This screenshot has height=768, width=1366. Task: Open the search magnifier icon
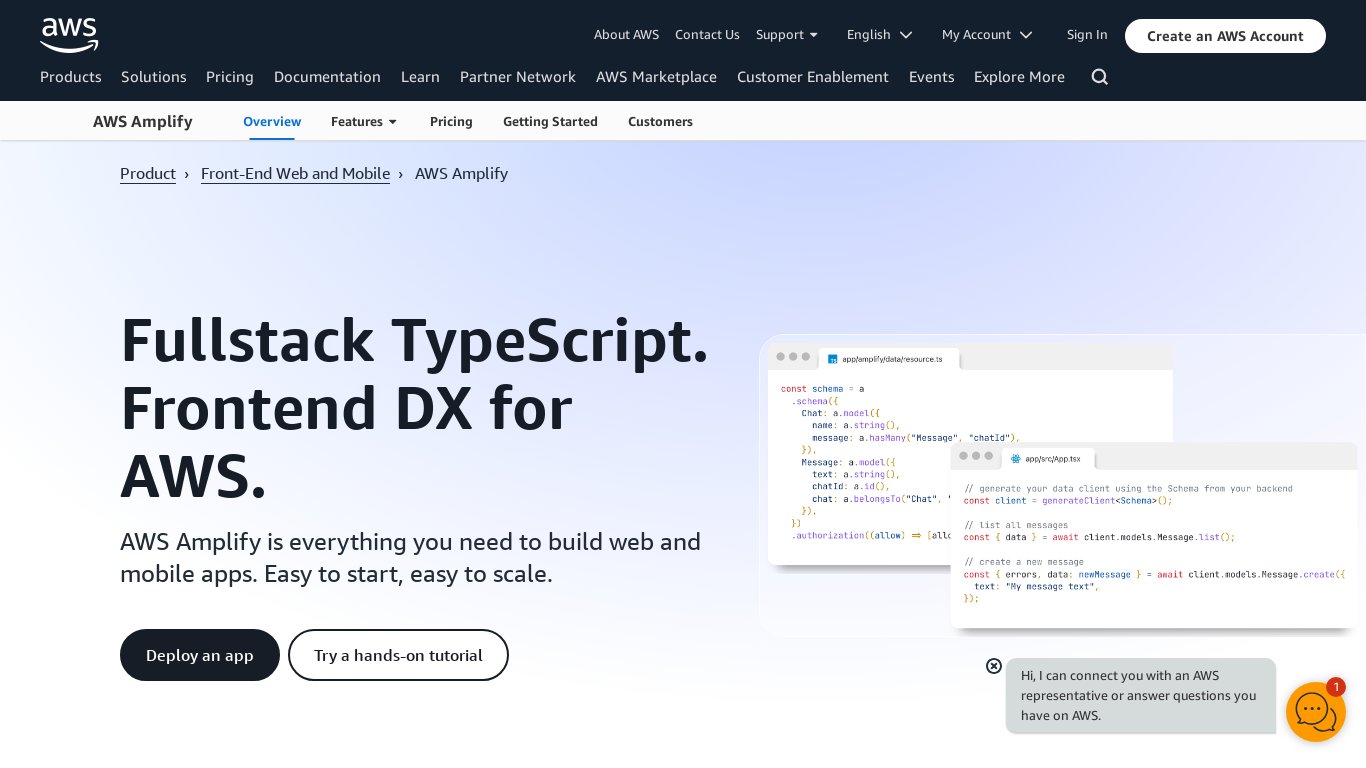[x=1100, y=77]
